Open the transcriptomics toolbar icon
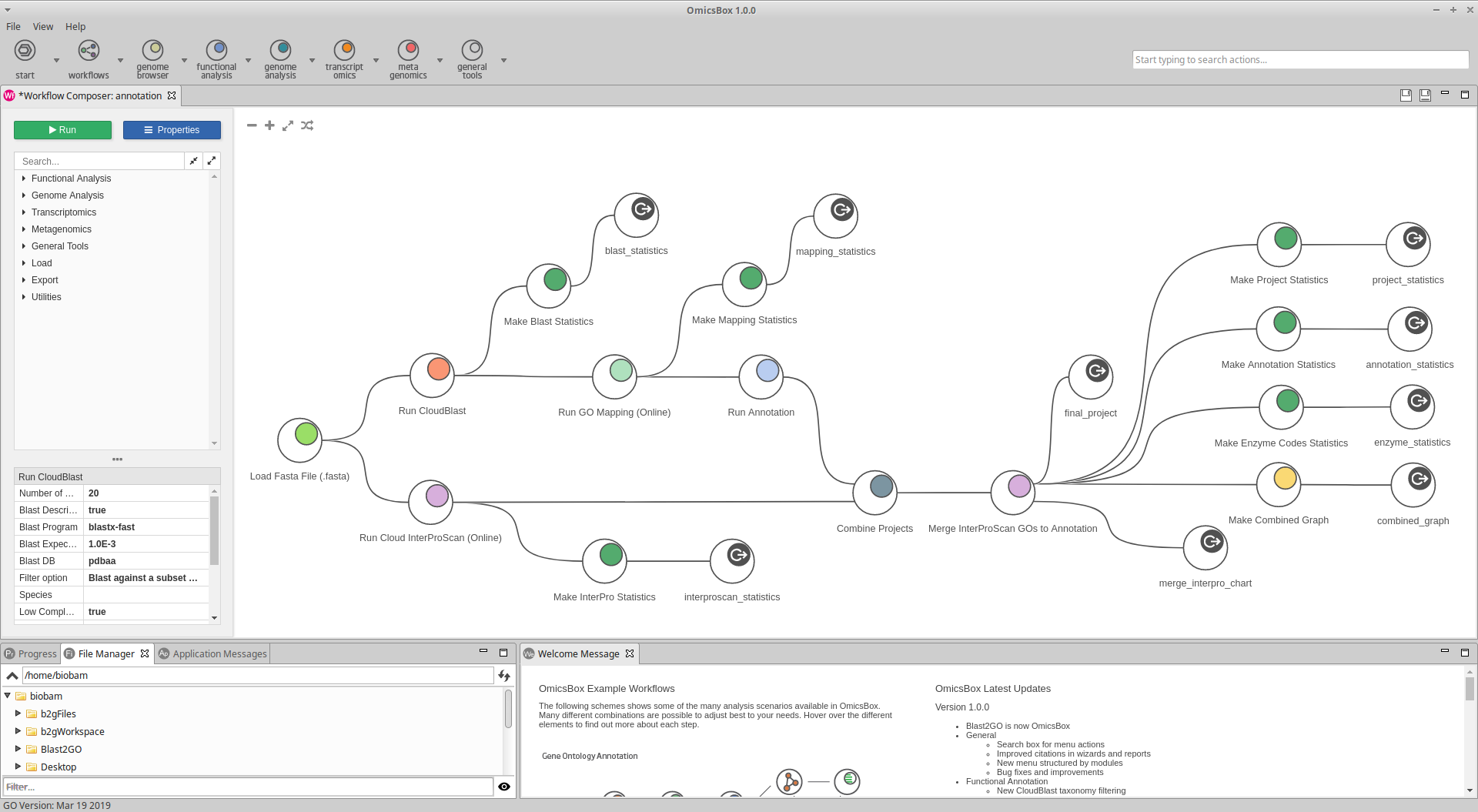 click(x=344, y=51)
